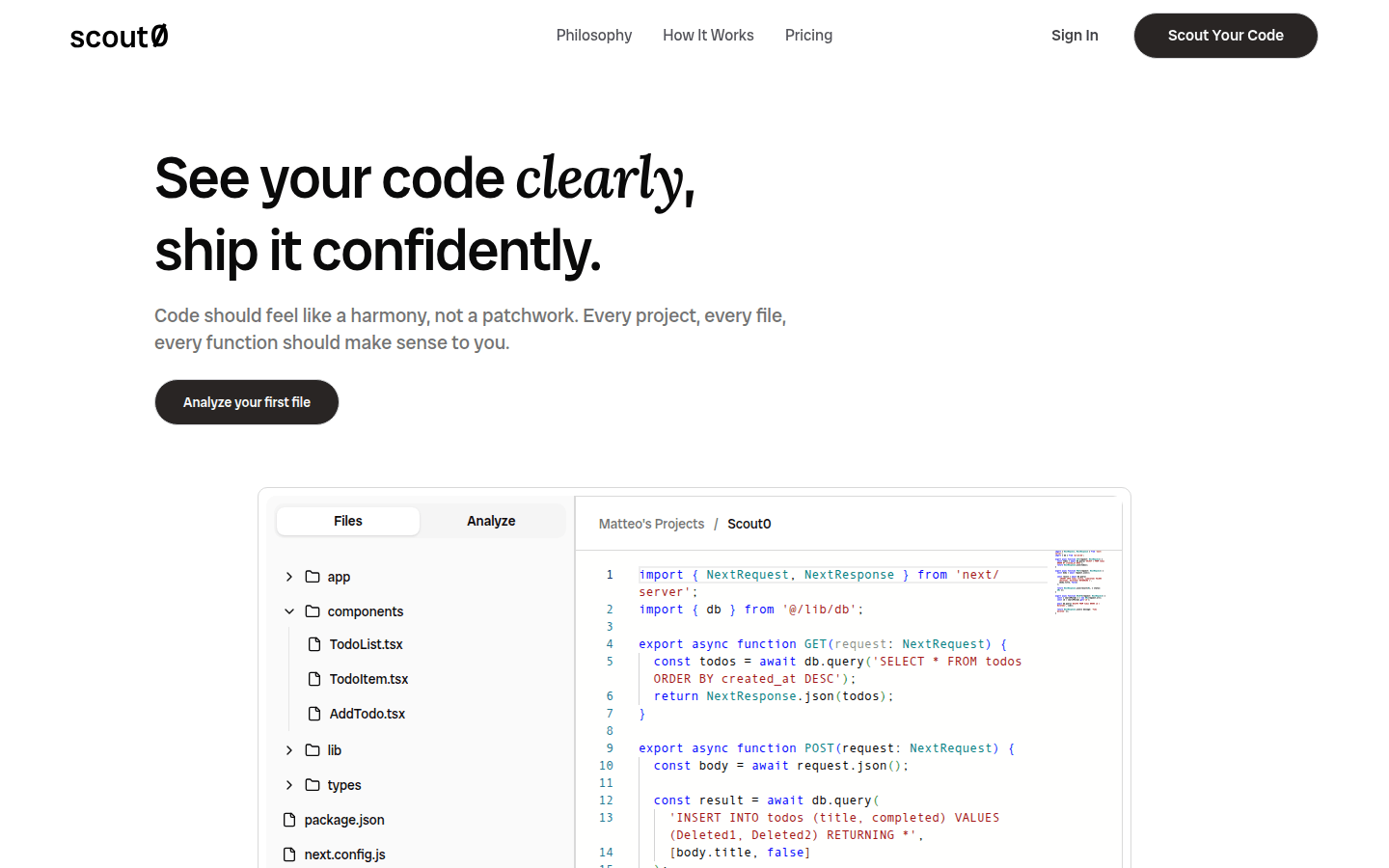Click the next.config.js file icon
The width and height of the screenshot is (1389, 868).
[289, 854]
